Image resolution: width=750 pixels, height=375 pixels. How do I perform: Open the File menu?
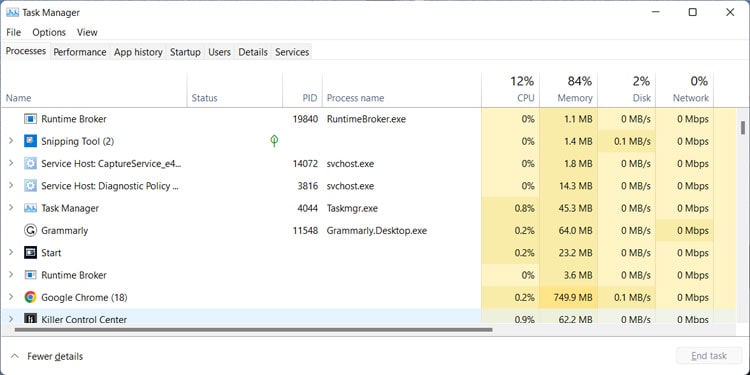pos(13,33)
